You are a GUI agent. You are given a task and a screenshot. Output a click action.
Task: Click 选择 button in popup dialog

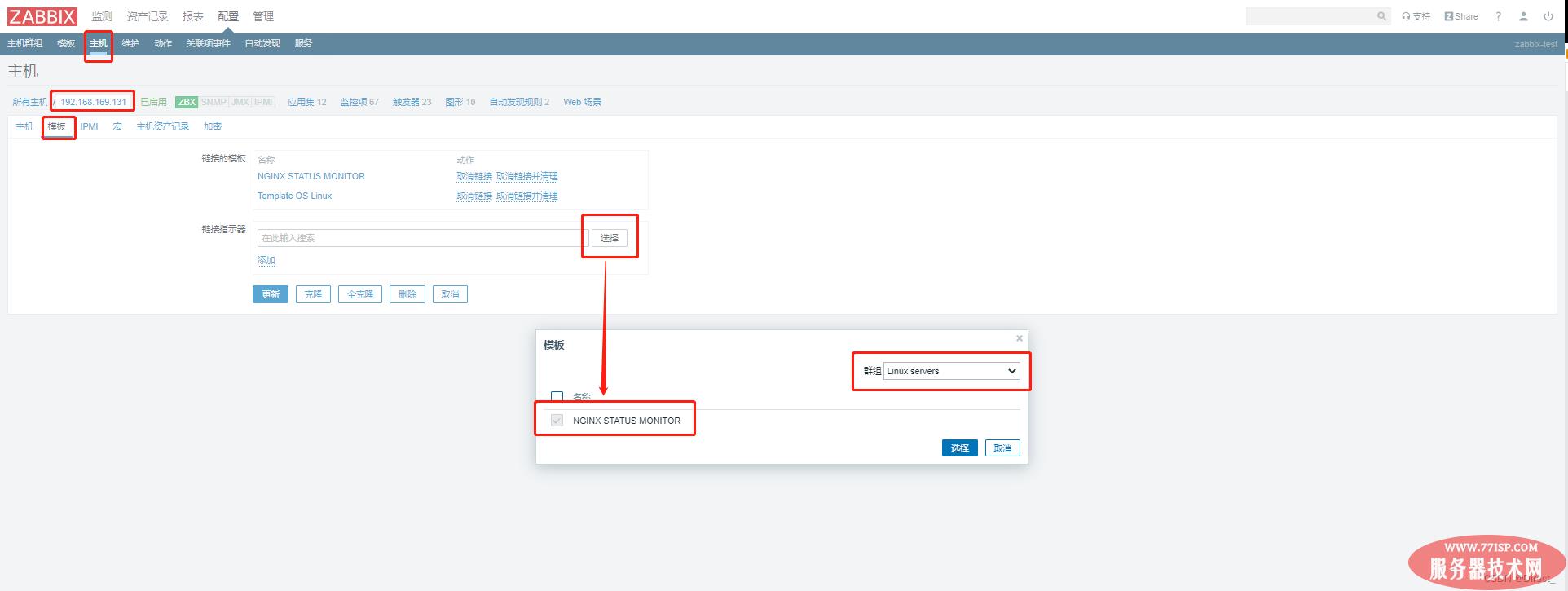(x=960, y=448)
